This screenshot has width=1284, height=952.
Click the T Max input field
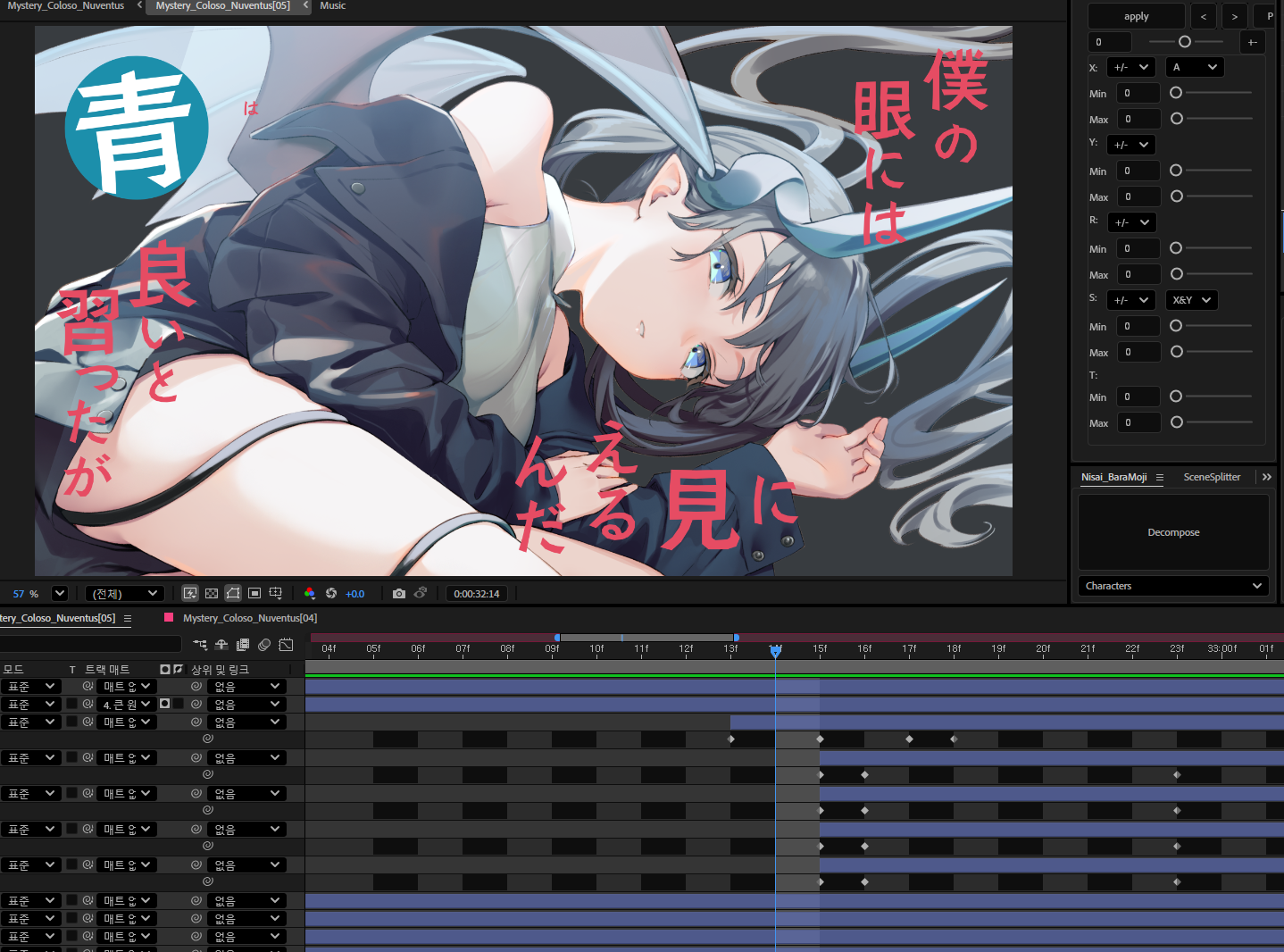tap(1138, 422)
